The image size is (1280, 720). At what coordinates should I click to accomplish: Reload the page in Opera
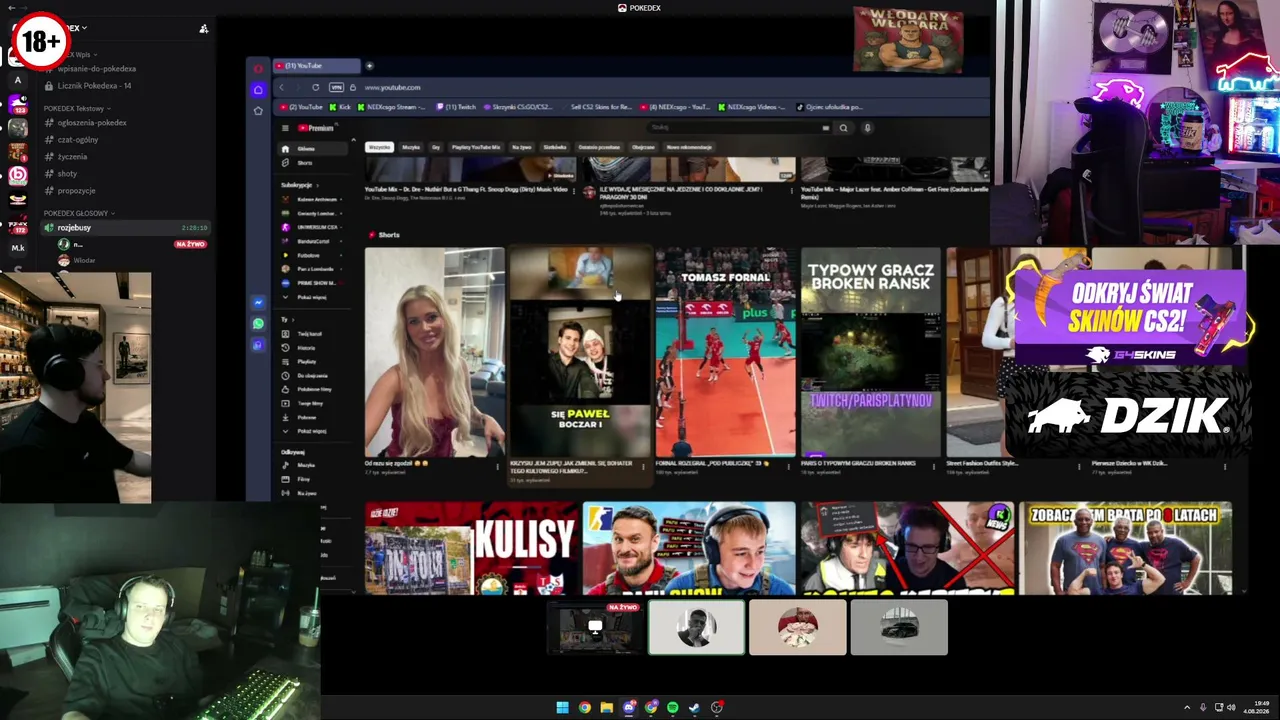[315, 87]
